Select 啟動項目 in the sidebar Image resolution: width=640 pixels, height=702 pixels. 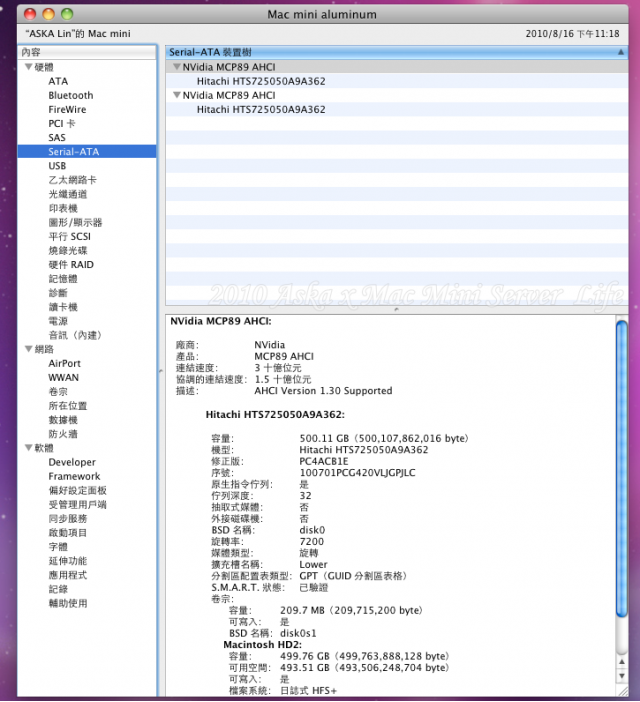tap(68, 533)
